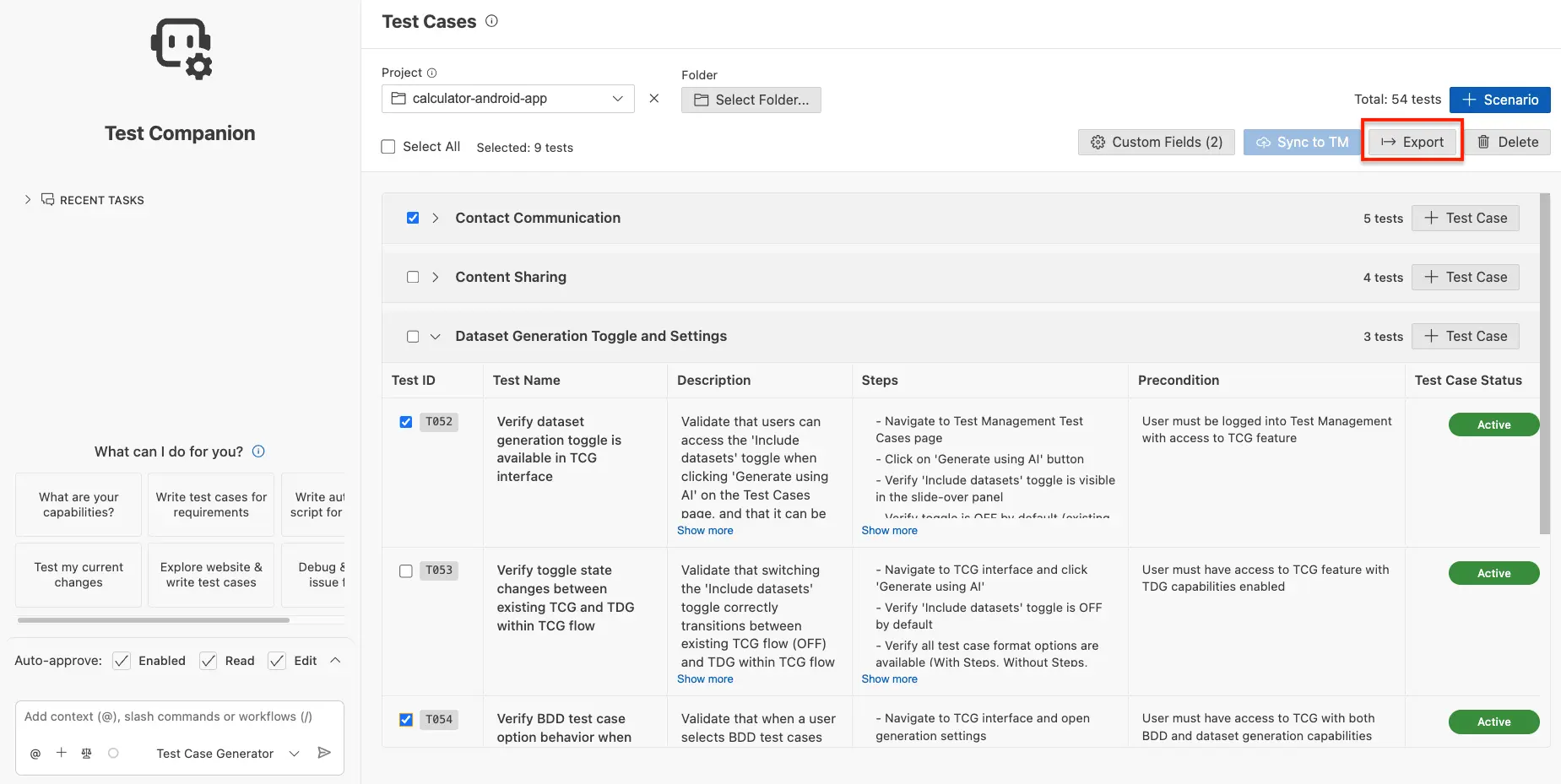Expand the Content Sharing scenario
1561x784 pixels.
tap(436, 277)
